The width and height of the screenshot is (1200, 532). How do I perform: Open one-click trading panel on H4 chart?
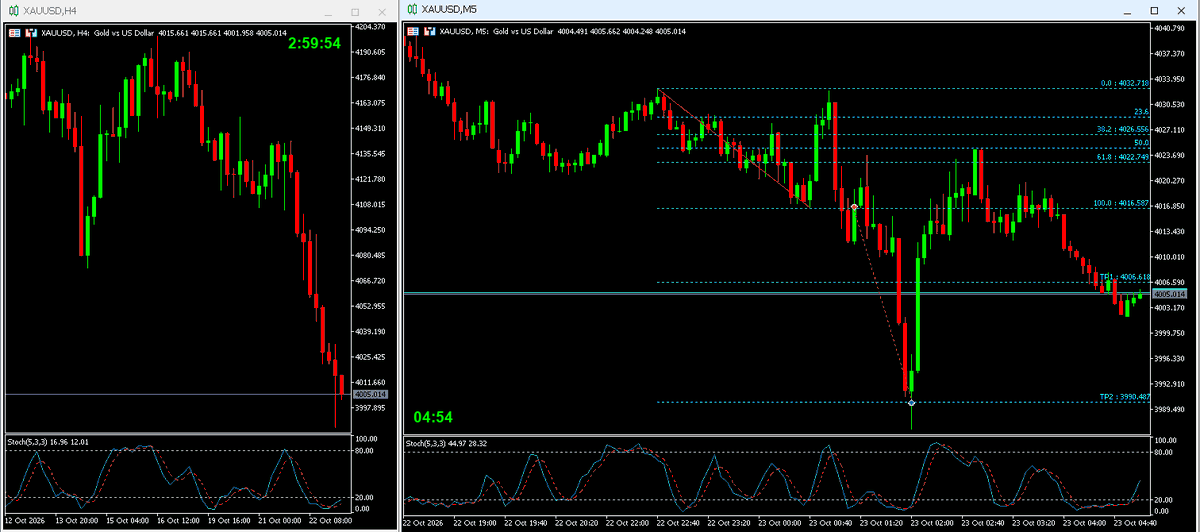pos(14,32)
